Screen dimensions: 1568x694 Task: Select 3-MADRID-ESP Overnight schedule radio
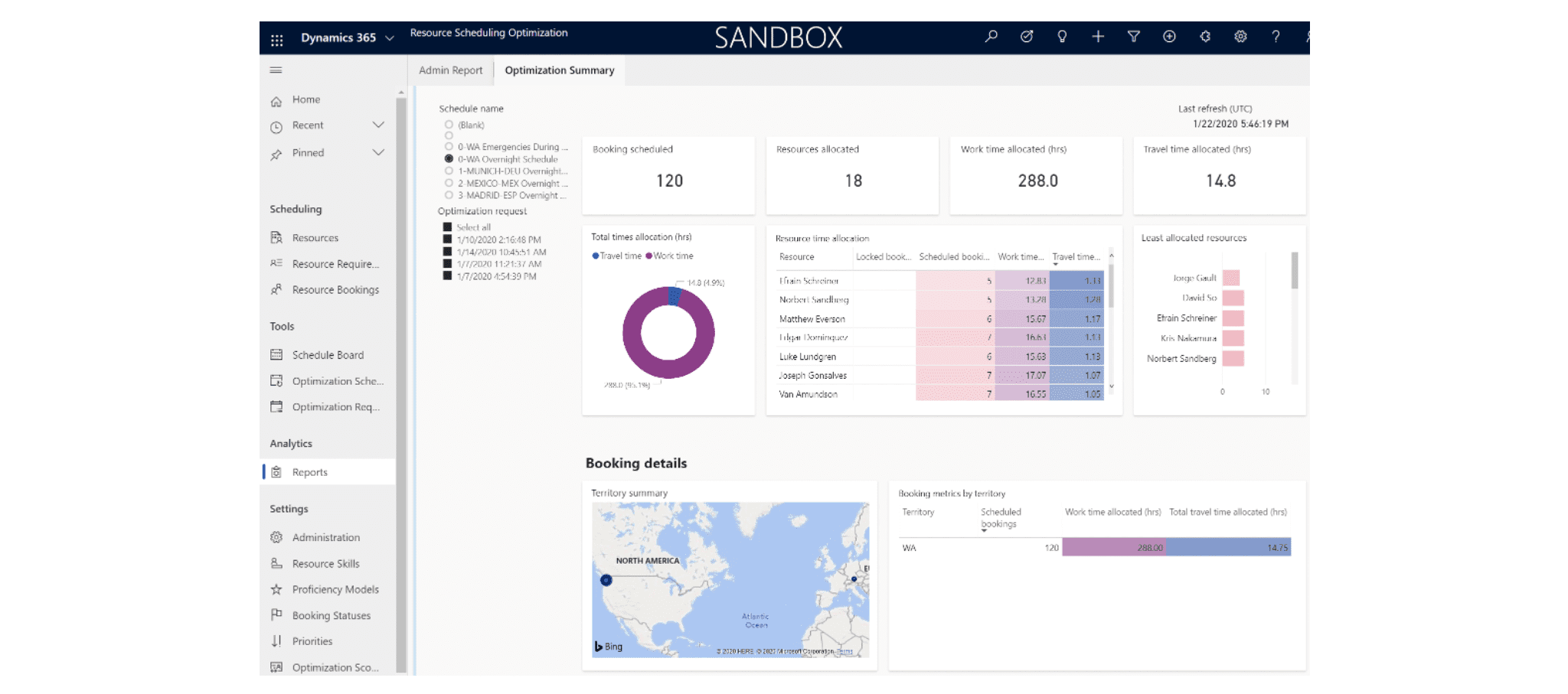pyautogui.click(x=449, y=195)
